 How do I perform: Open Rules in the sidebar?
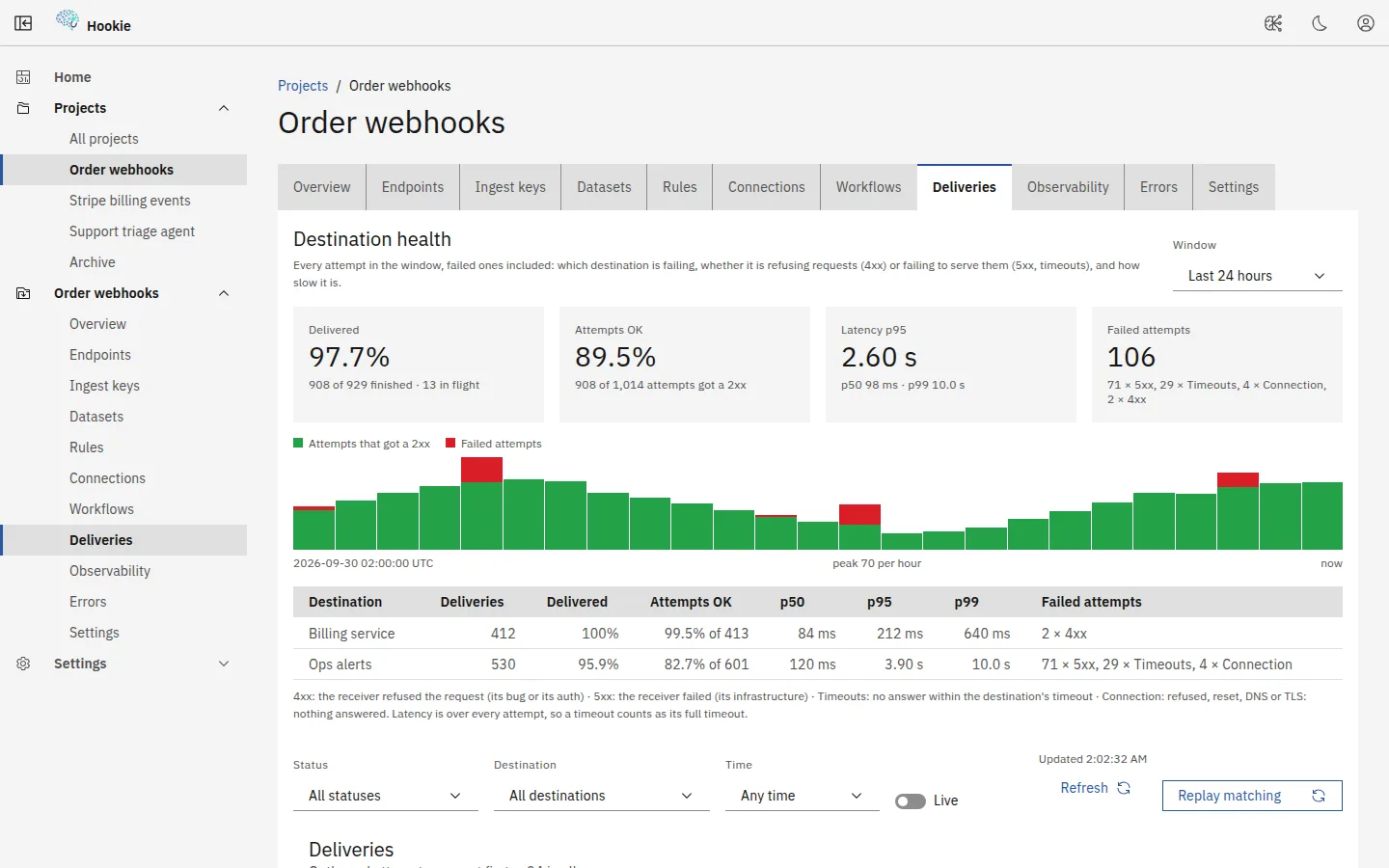pos(123,448)
